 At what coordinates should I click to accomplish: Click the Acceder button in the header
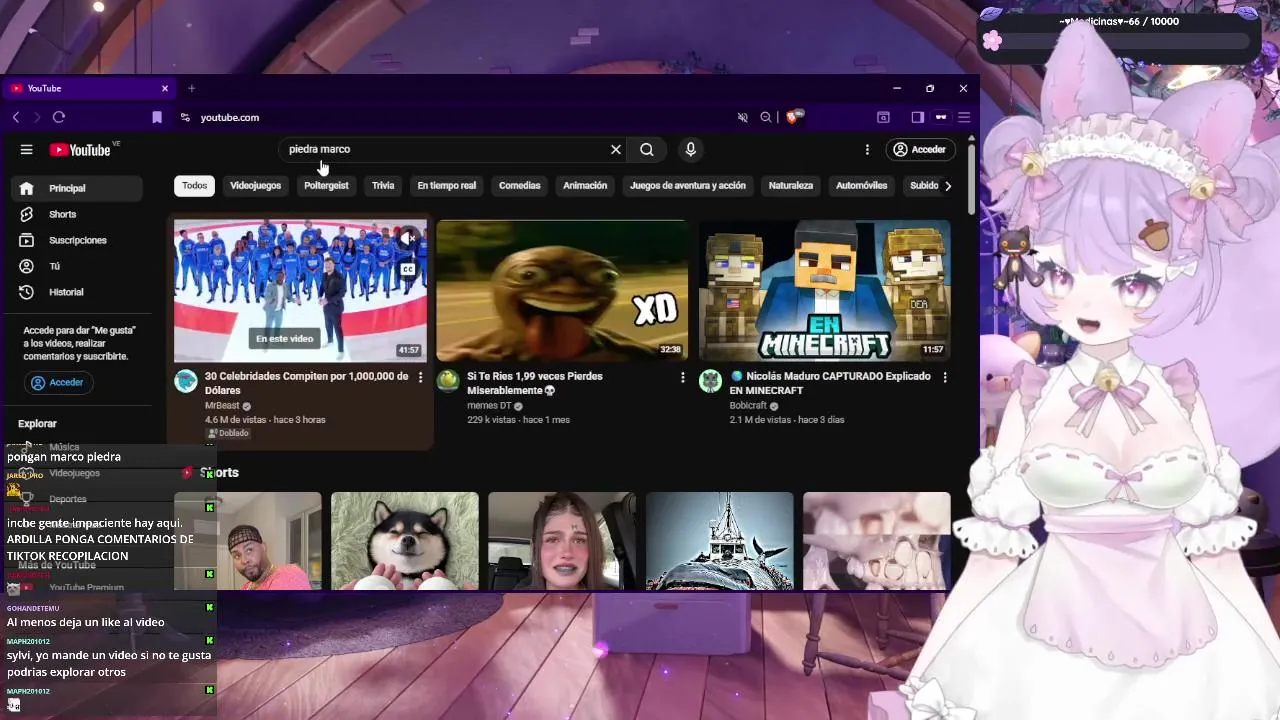[919, 149]
